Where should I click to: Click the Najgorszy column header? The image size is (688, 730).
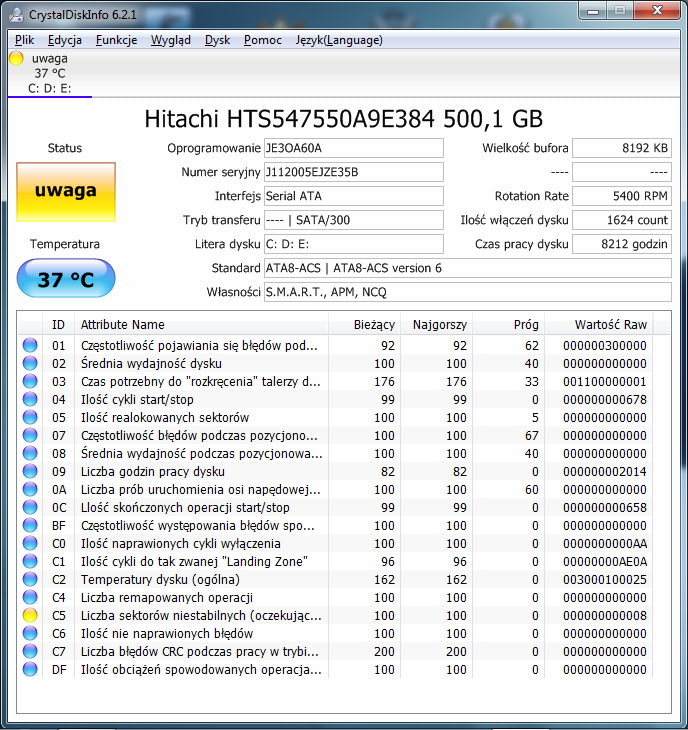pos(436,324)
